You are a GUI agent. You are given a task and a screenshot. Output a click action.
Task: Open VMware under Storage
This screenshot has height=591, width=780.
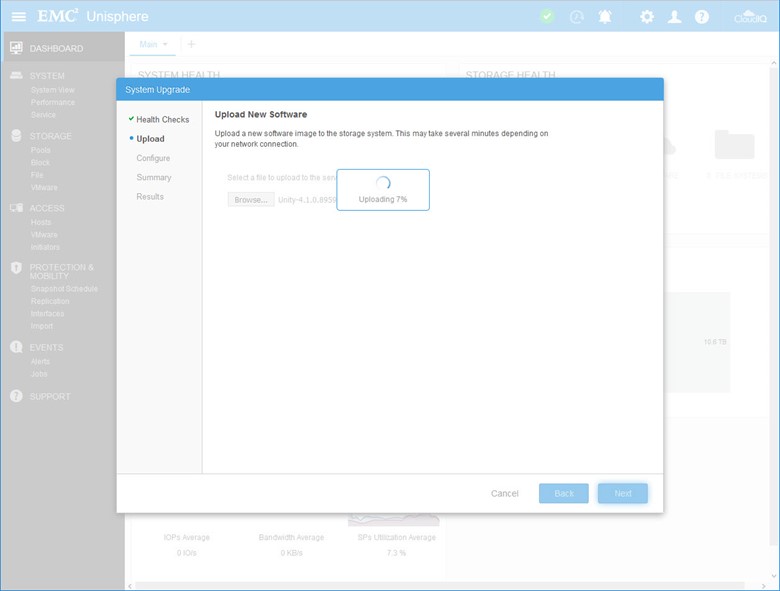pyautogui.click(x=44, y=188)
